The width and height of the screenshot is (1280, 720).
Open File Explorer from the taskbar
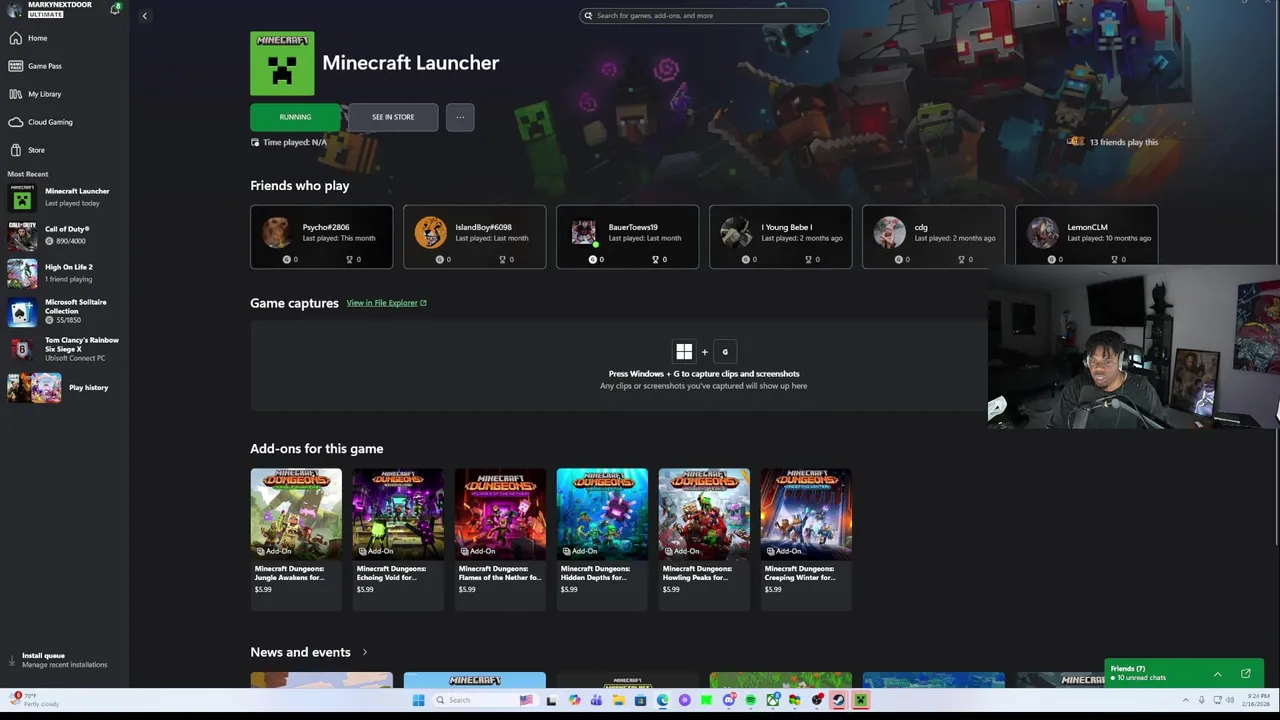[x=618, y=700]
